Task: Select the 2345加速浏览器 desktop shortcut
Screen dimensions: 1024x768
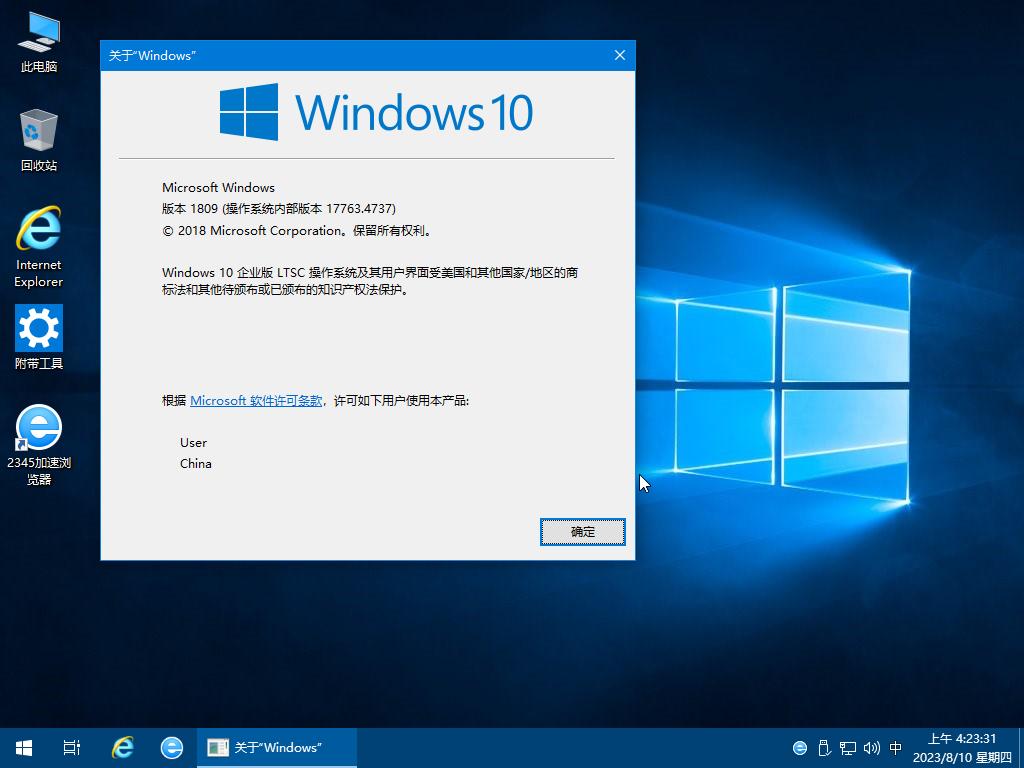Action: 39,445
